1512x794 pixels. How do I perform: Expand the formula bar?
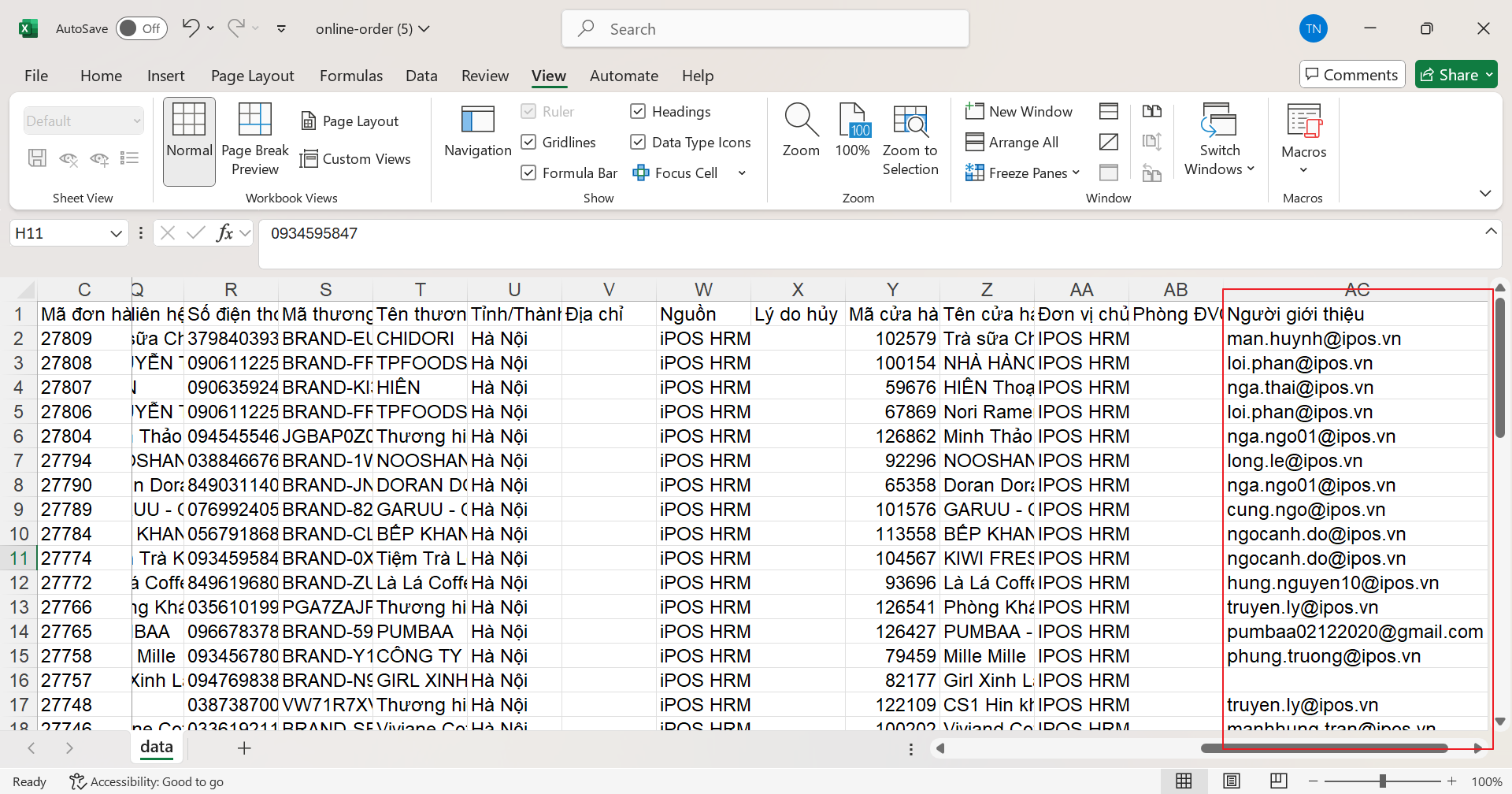pyautogui.click(x=1490, y=232)
